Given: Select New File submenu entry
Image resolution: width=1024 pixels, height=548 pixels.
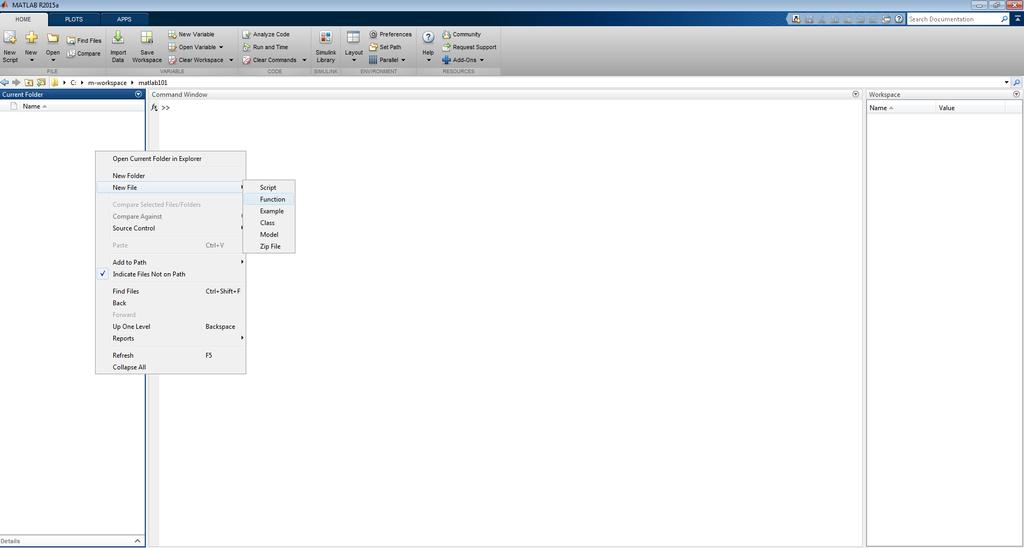Looking at the screenshot, I should pos(170,187).
